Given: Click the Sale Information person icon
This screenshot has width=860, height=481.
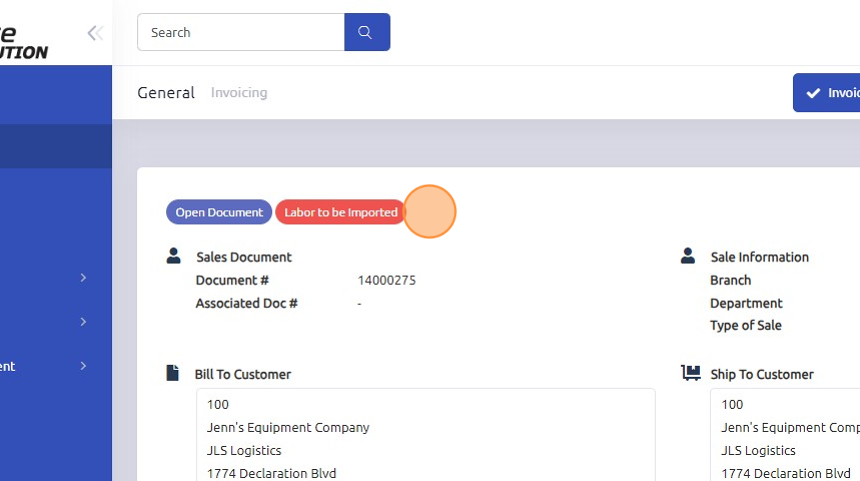Looking at the screenshot, I should 688,256.
